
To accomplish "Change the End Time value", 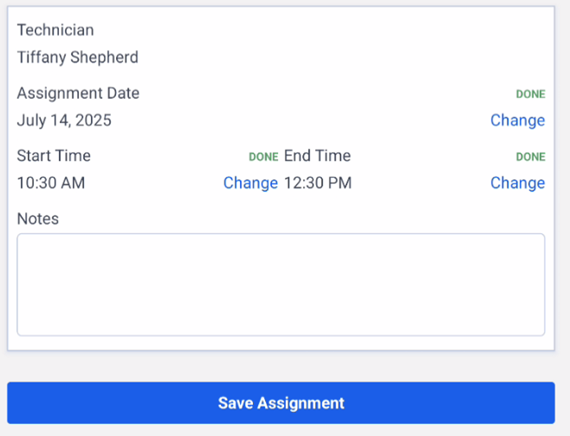I will [517, 183].
